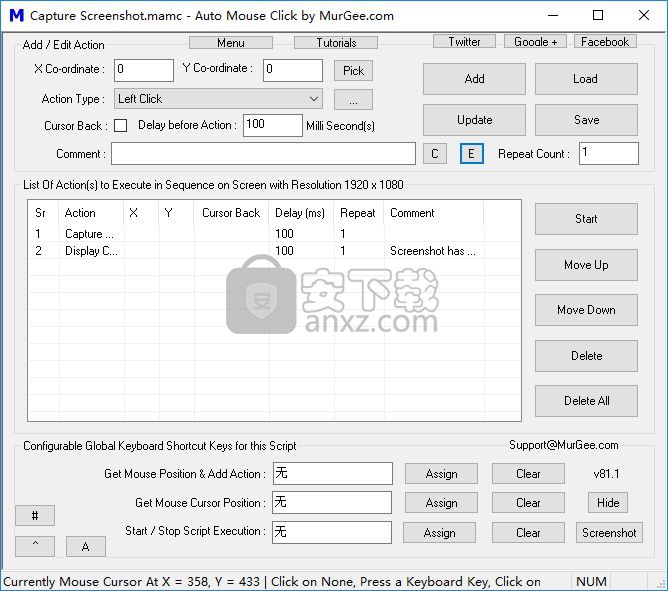Click the Delete All button
Image resolution: width=668 pixels, height=591 pixels.
tap(586, 401)
